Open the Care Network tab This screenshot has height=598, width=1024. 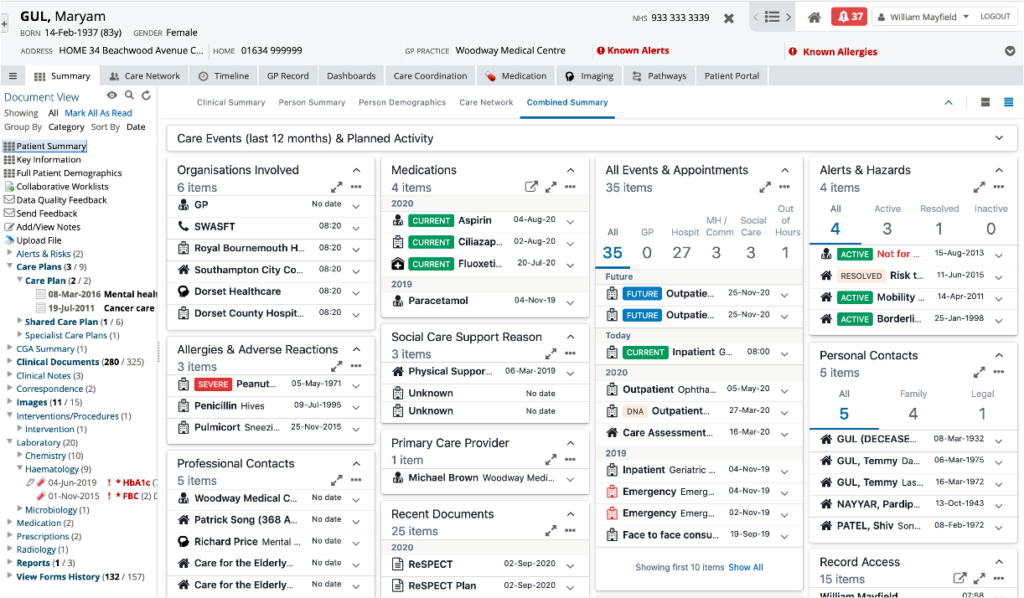pyautogui.click(x=146, y=75)
